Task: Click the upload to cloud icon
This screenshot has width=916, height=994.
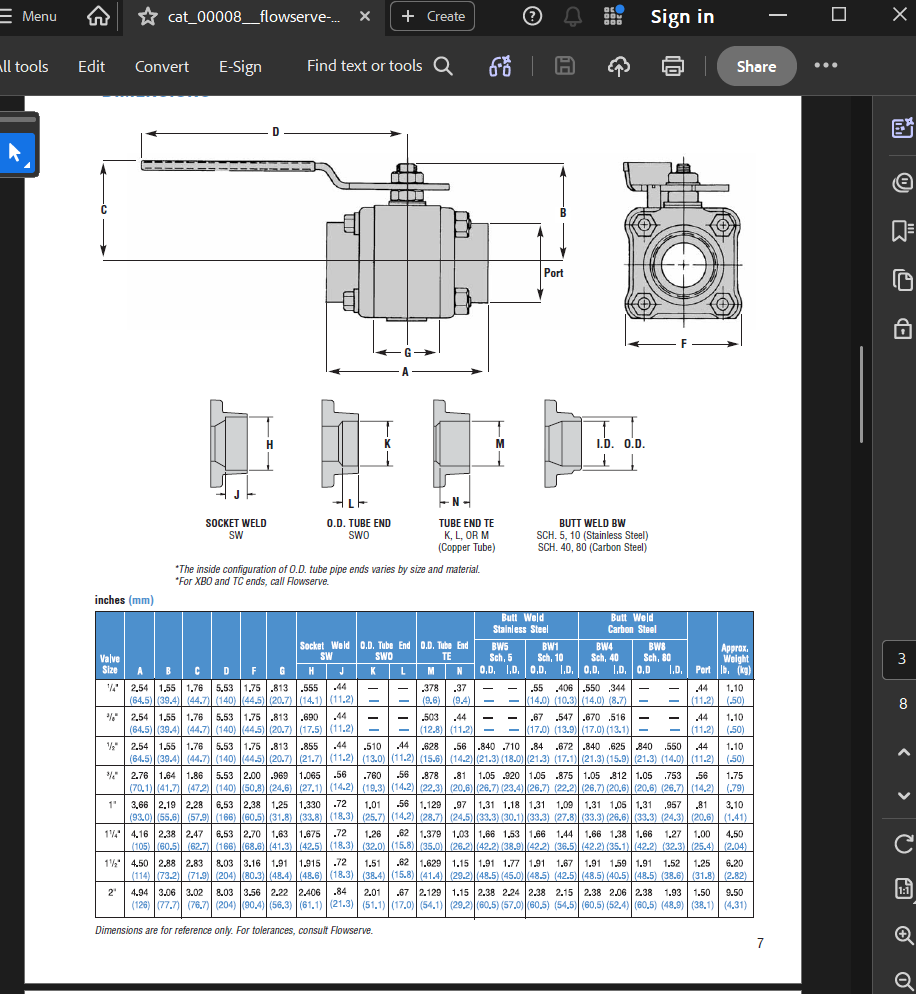Action: 619,66
